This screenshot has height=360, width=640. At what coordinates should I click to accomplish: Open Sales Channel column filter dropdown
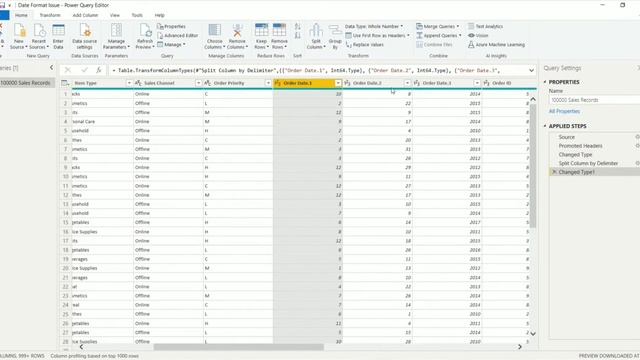[198, 83]
